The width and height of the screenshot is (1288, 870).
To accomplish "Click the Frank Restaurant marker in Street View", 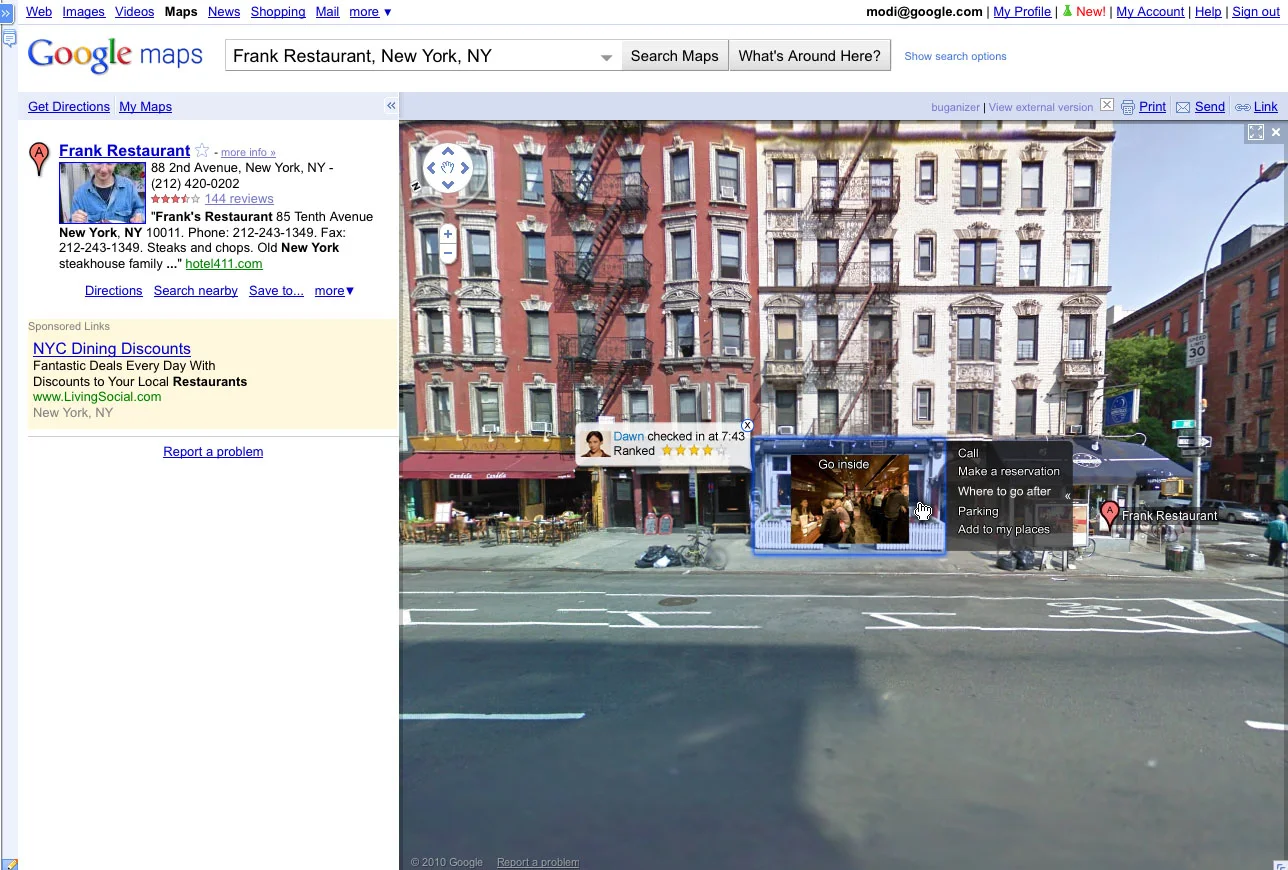I will 1108,516.
